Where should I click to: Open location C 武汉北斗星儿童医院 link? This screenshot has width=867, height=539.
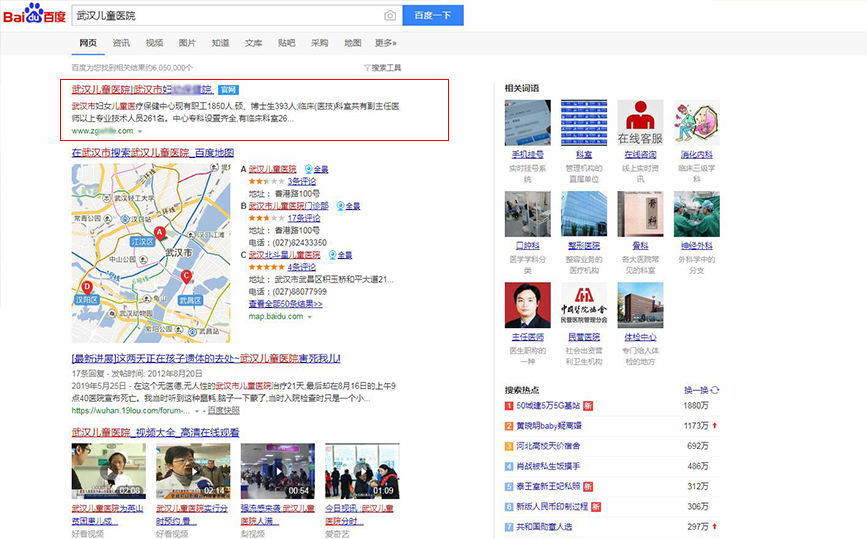(x=284, y=255)
